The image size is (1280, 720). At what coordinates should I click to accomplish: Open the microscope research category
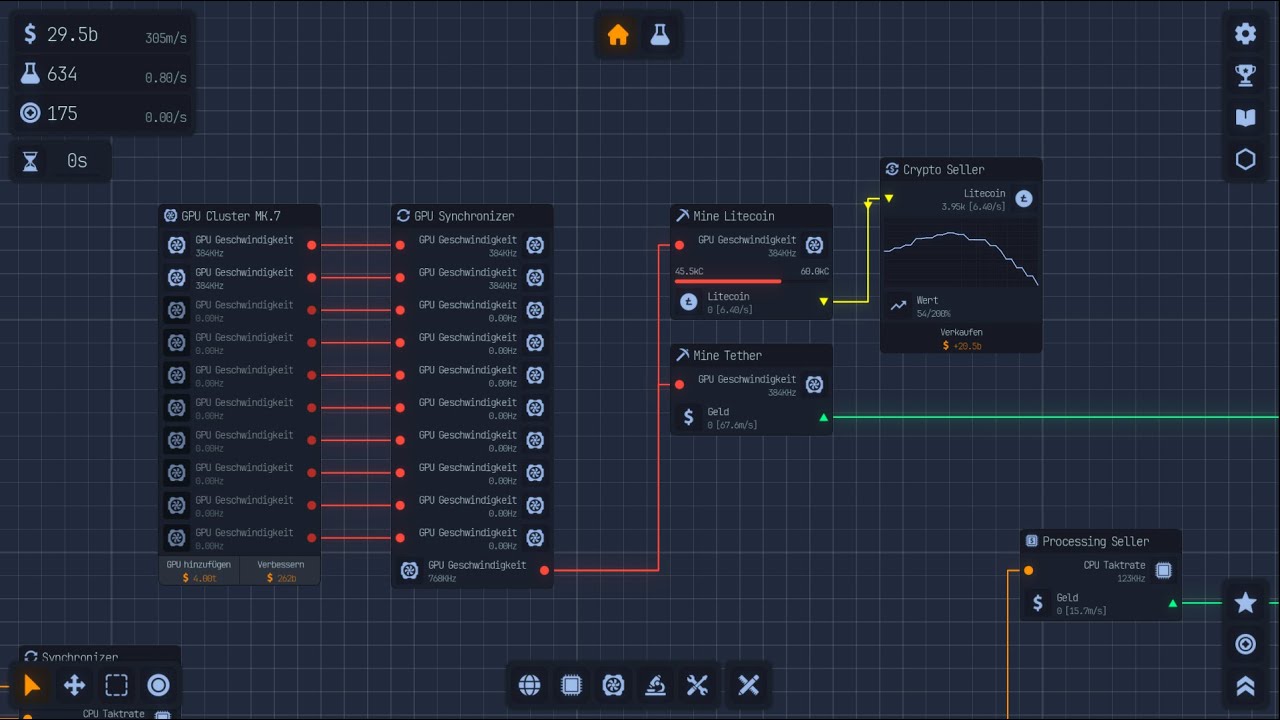[655, 685]
